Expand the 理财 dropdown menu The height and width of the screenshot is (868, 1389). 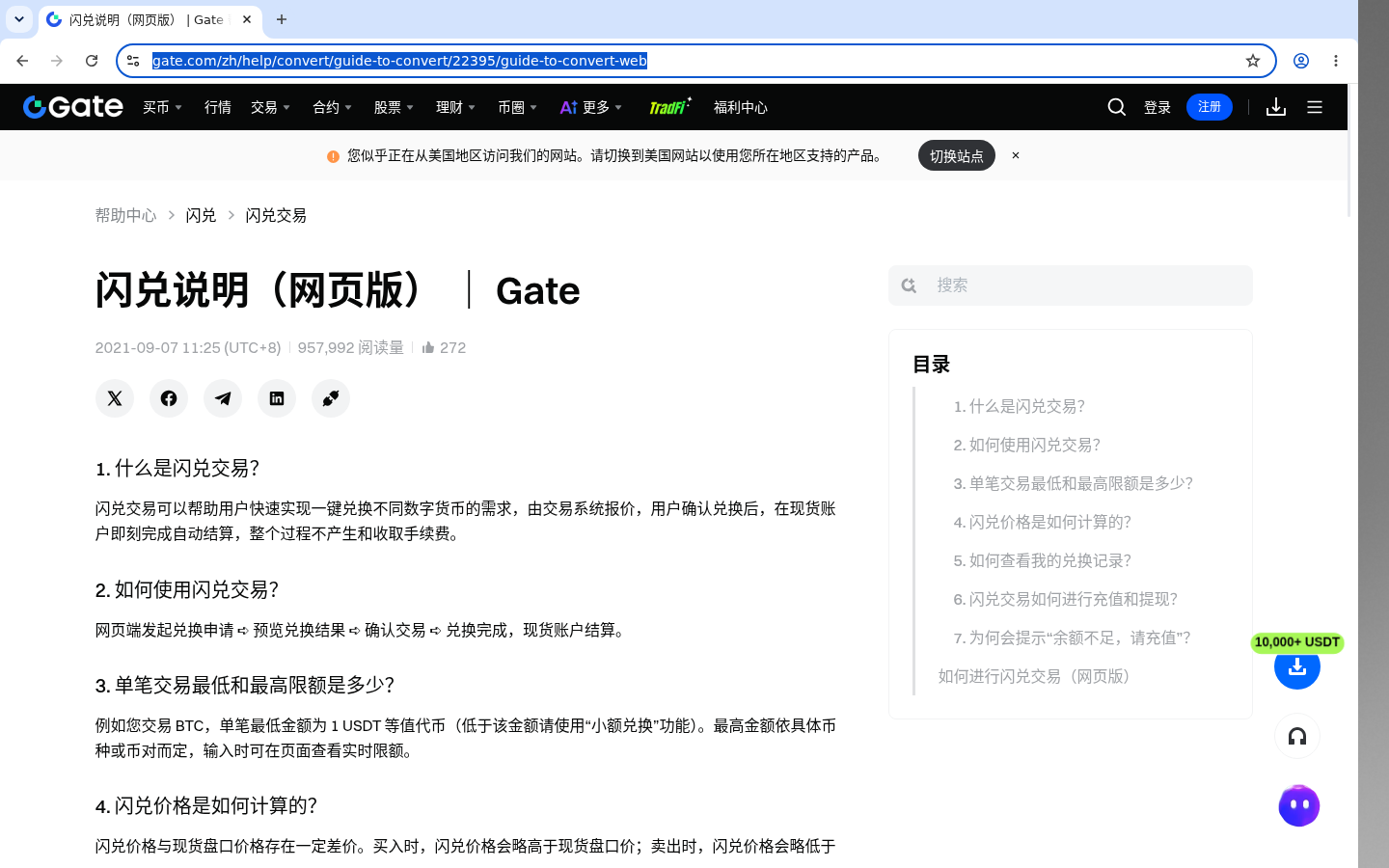point(455,107)
